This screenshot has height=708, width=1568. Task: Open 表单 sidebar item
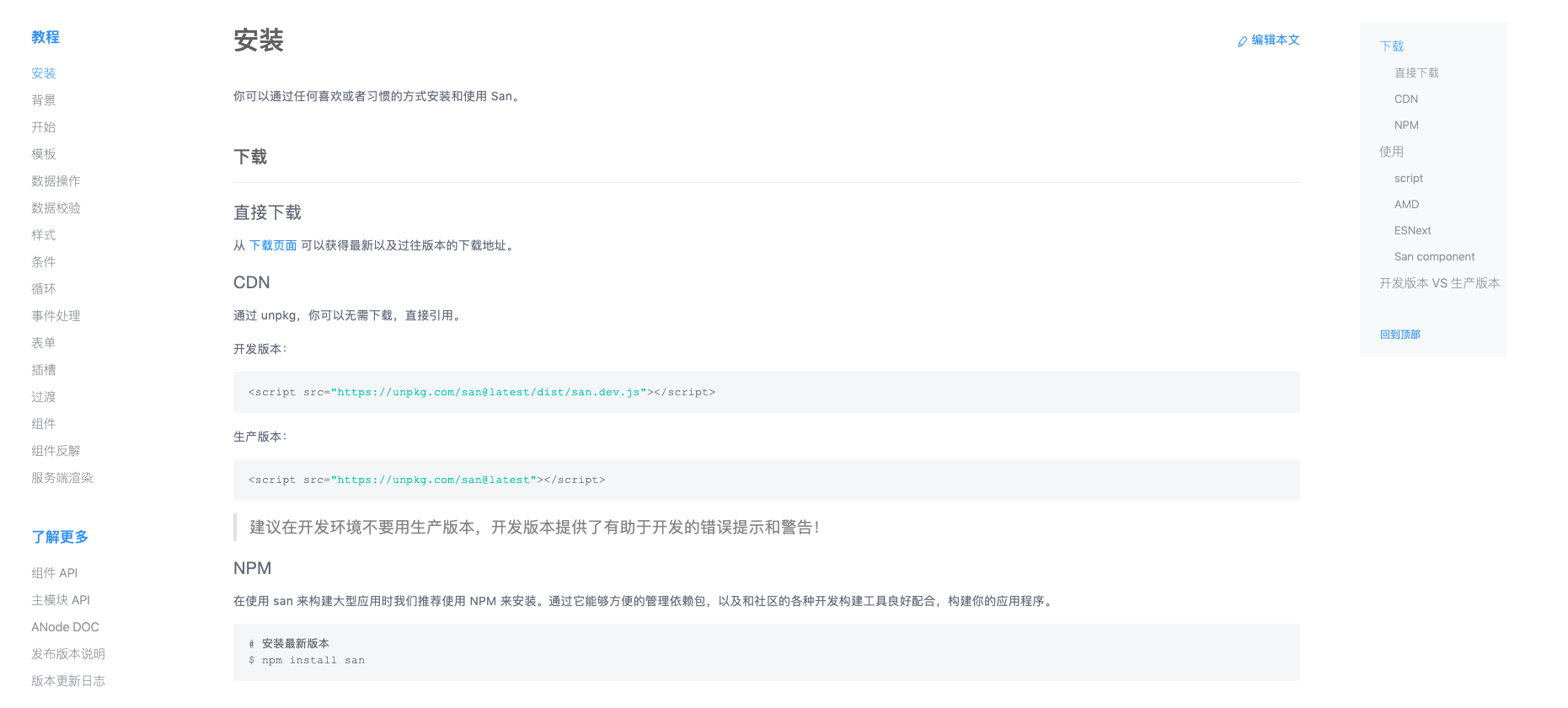[44, 343]
